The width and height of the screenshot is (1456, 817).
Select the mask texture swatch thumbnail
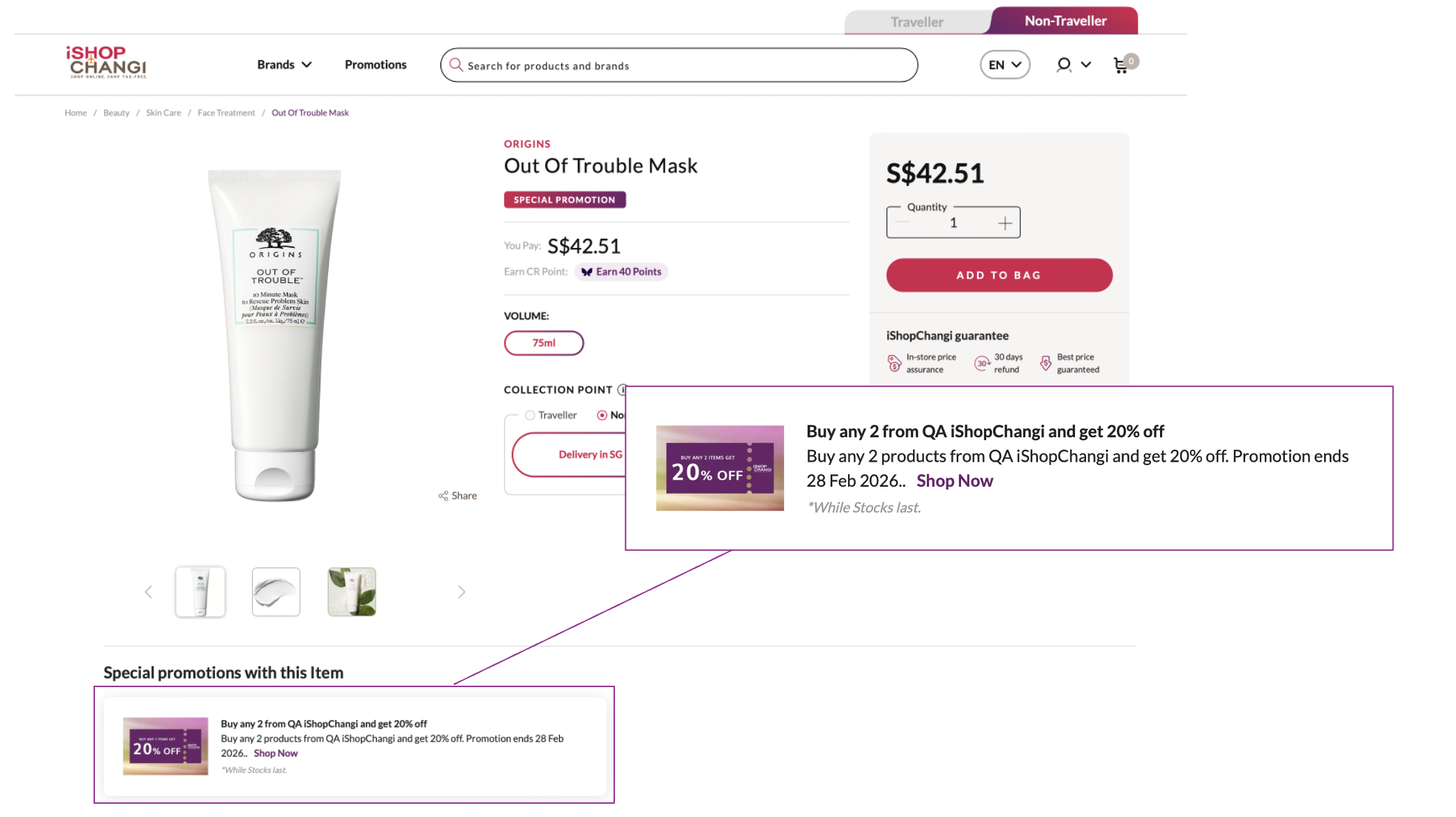coord(276,592)
